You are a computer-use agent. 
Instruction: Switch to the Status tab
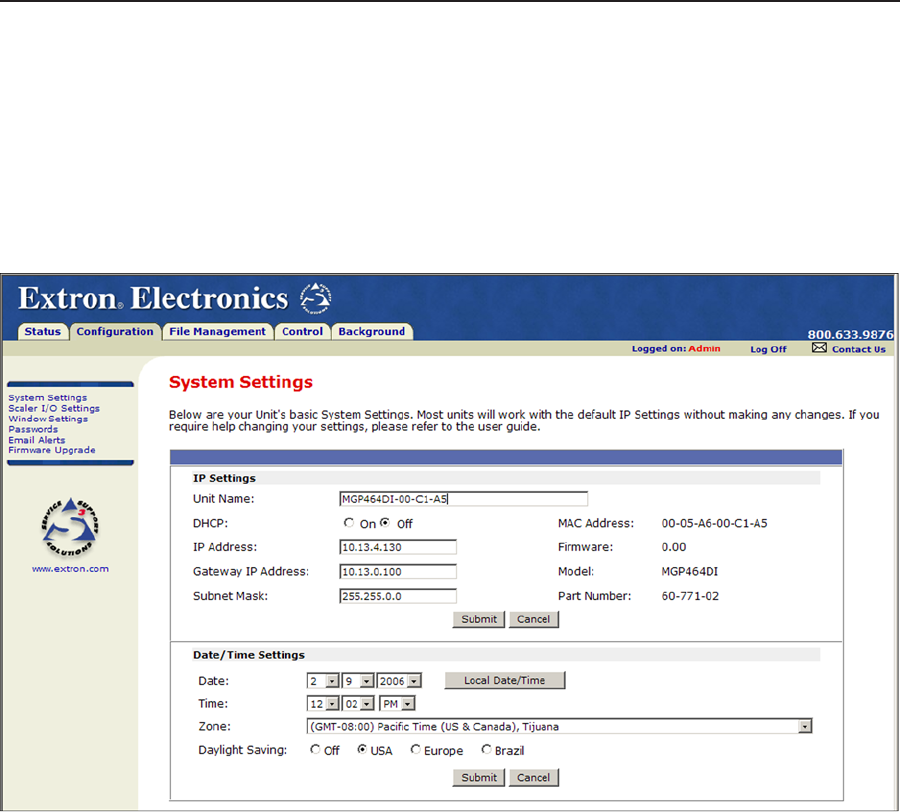tap(42, 332)
